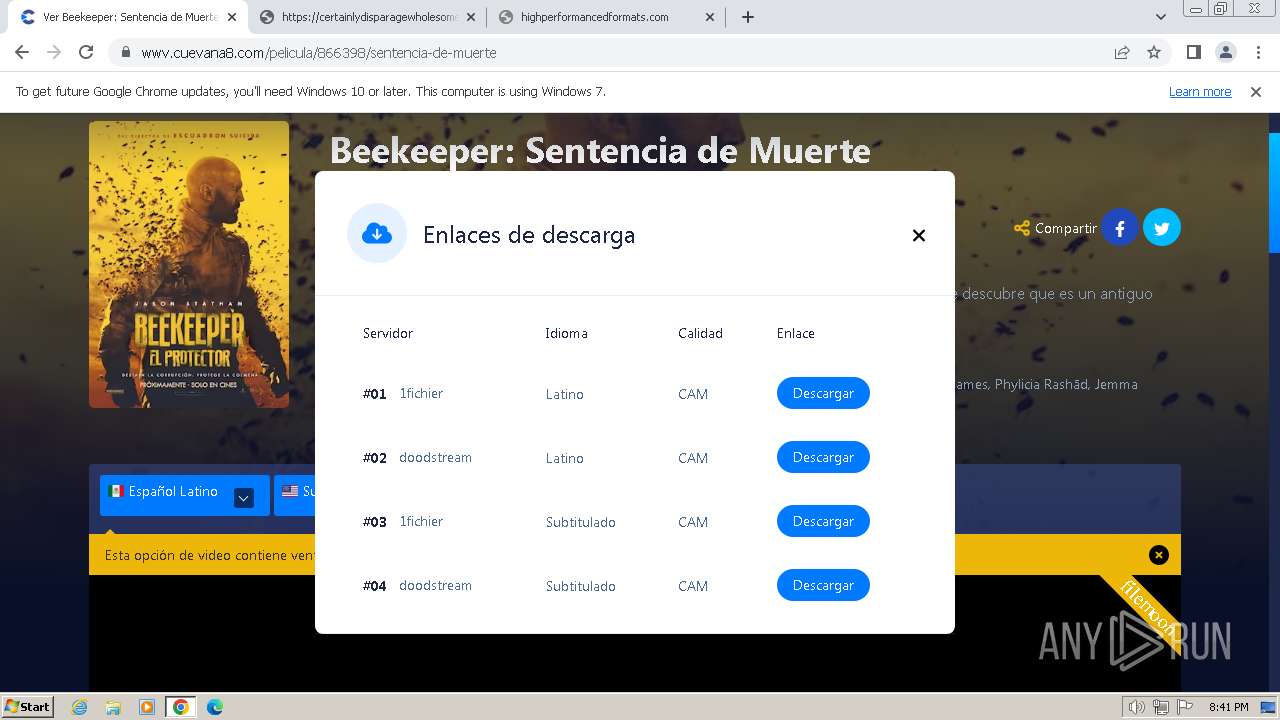Click the Enlaces de descarga heading
This screenshot has height=720, width=1280.
click(x=529, y=235)
